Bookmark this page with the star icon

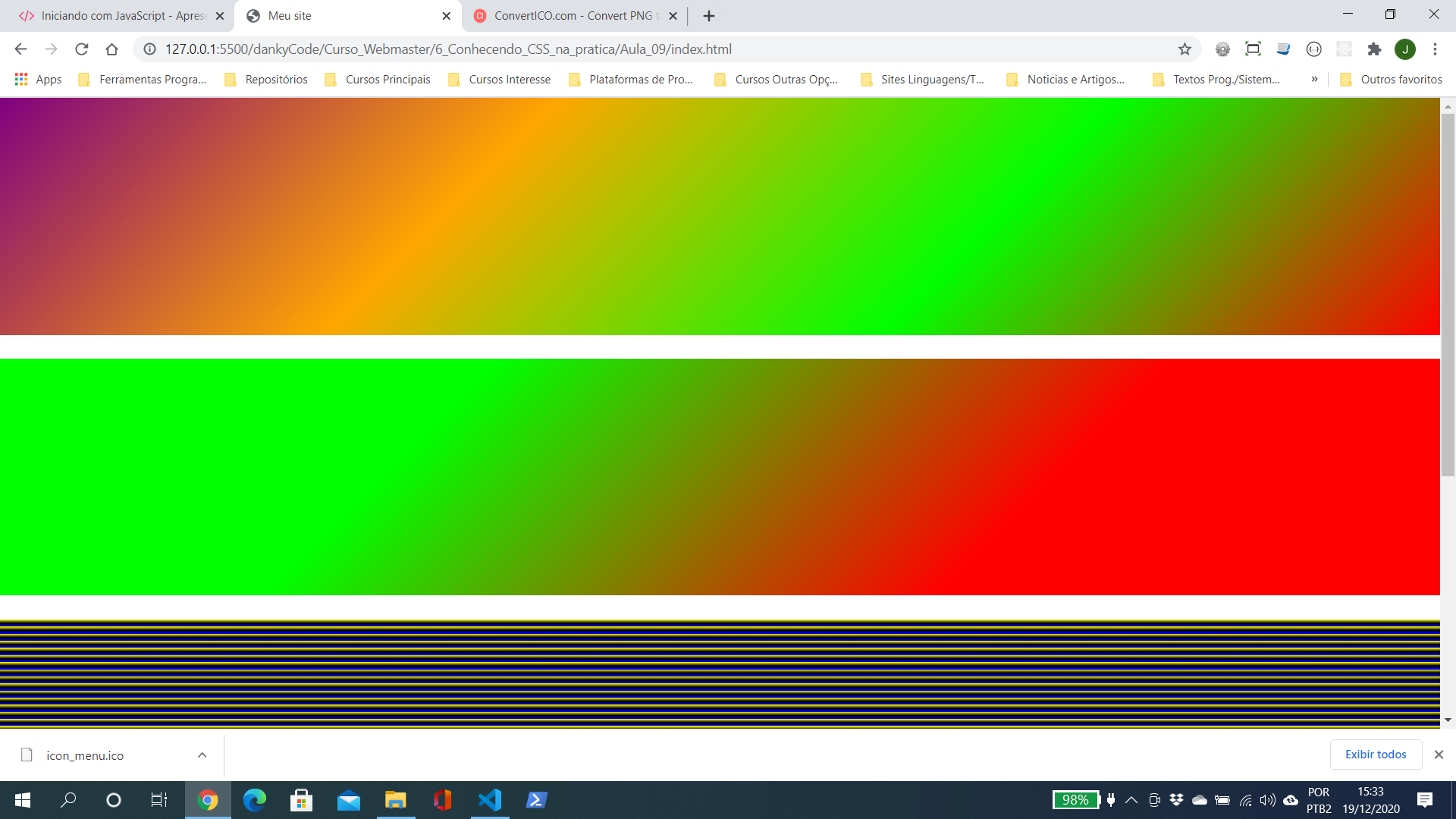1185,49
